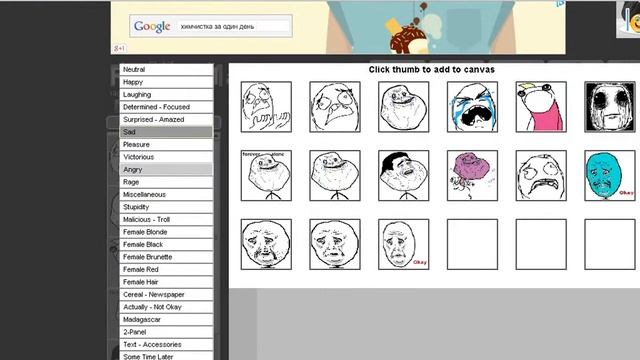The width and height of the screenshot is (640, 360).
Task: Open Text - Accessories category
Action: click(x=166, y=344)
